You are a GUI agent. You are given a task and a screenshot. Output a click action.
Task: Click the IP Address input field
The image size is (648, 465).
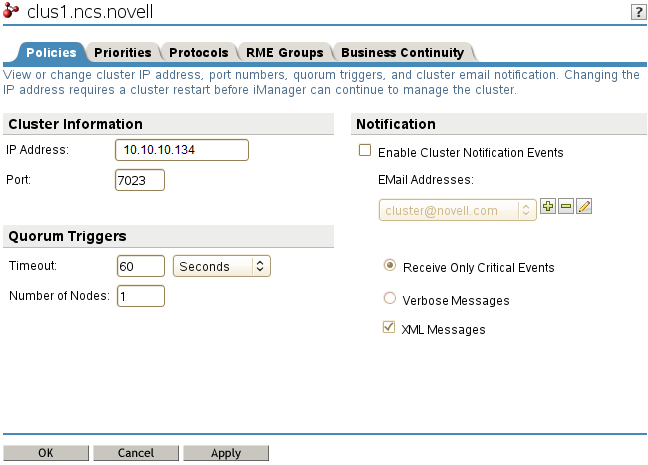(x=181, y=150)
